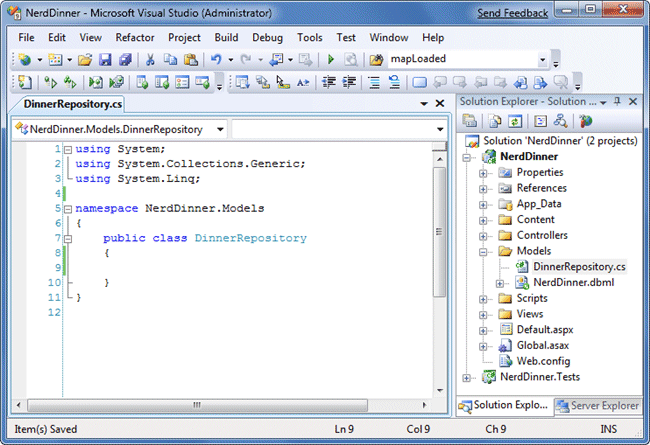Open the empty members dropdown in editor
This screenshot has height=445, width=650.
click(x=440, y=129)
